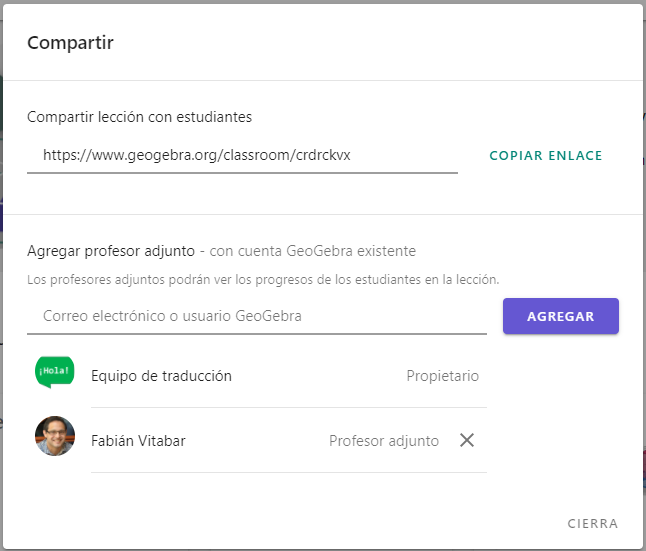Screen dimensions: 646x551
Task: Click the AGREGAR button
Action: pos(561,316)
